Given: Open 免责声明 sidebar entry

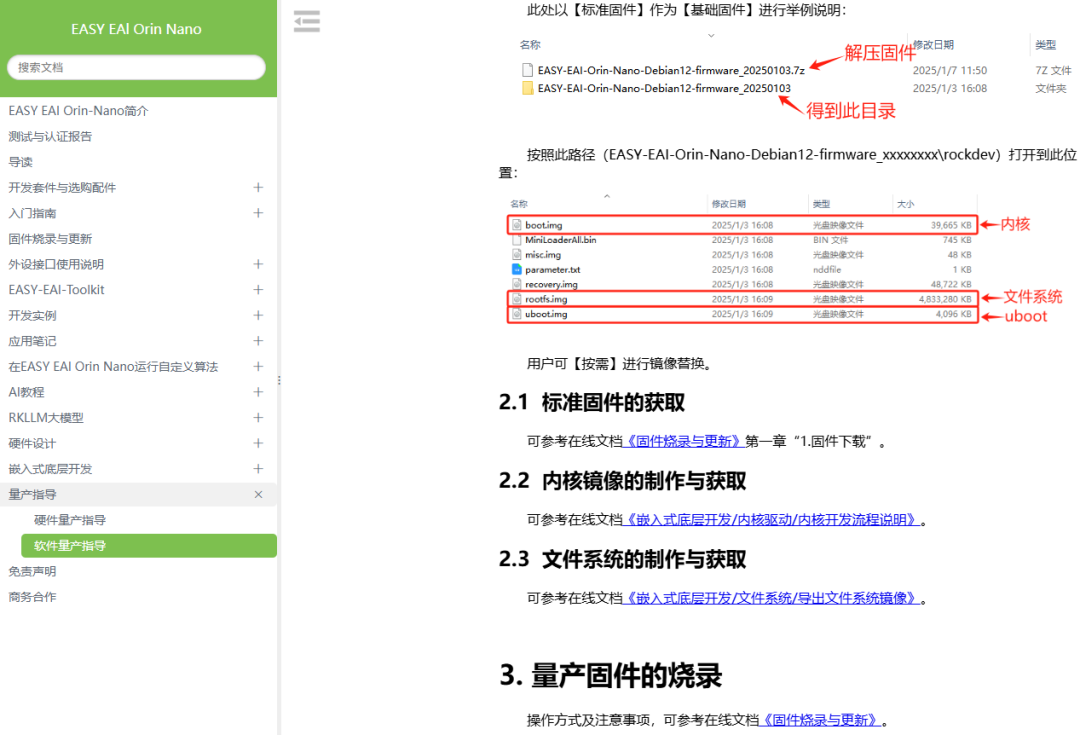Looking at the screenshot, I should point(32,571).
